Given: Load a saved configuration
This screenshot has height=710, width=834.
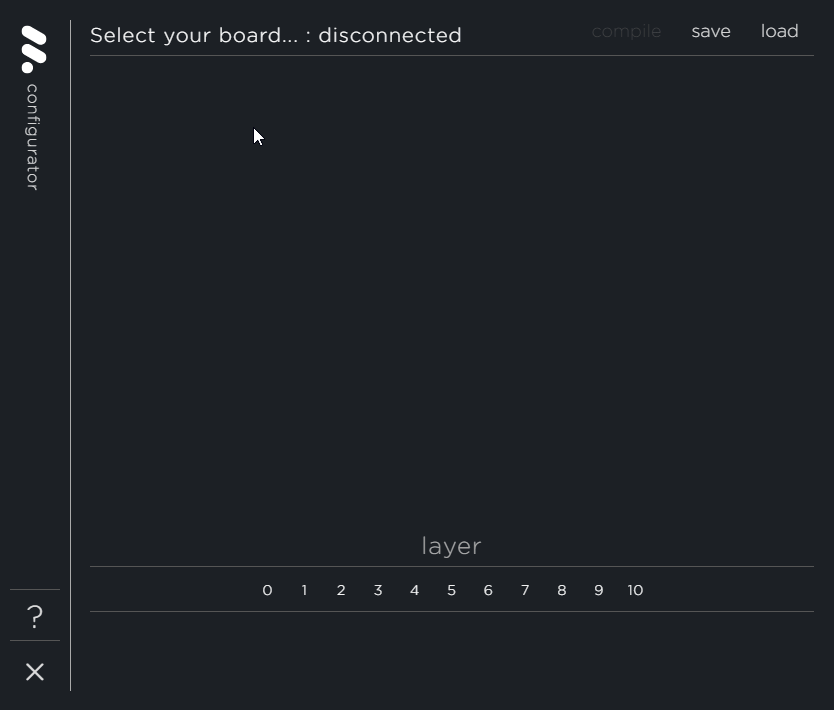Looking at the screenshot, I should pos(779,31).
